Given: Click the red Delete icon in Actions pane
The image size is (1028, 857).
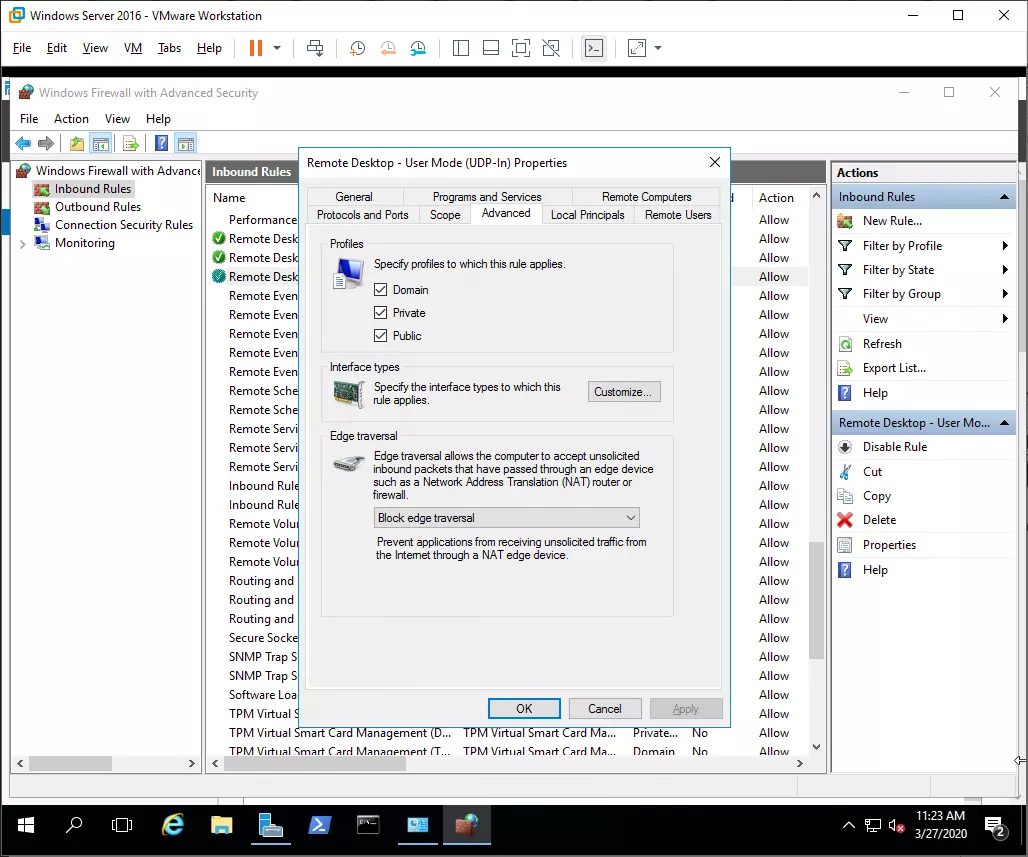Looking at the screenshot, I should click(x=845, y=520).
